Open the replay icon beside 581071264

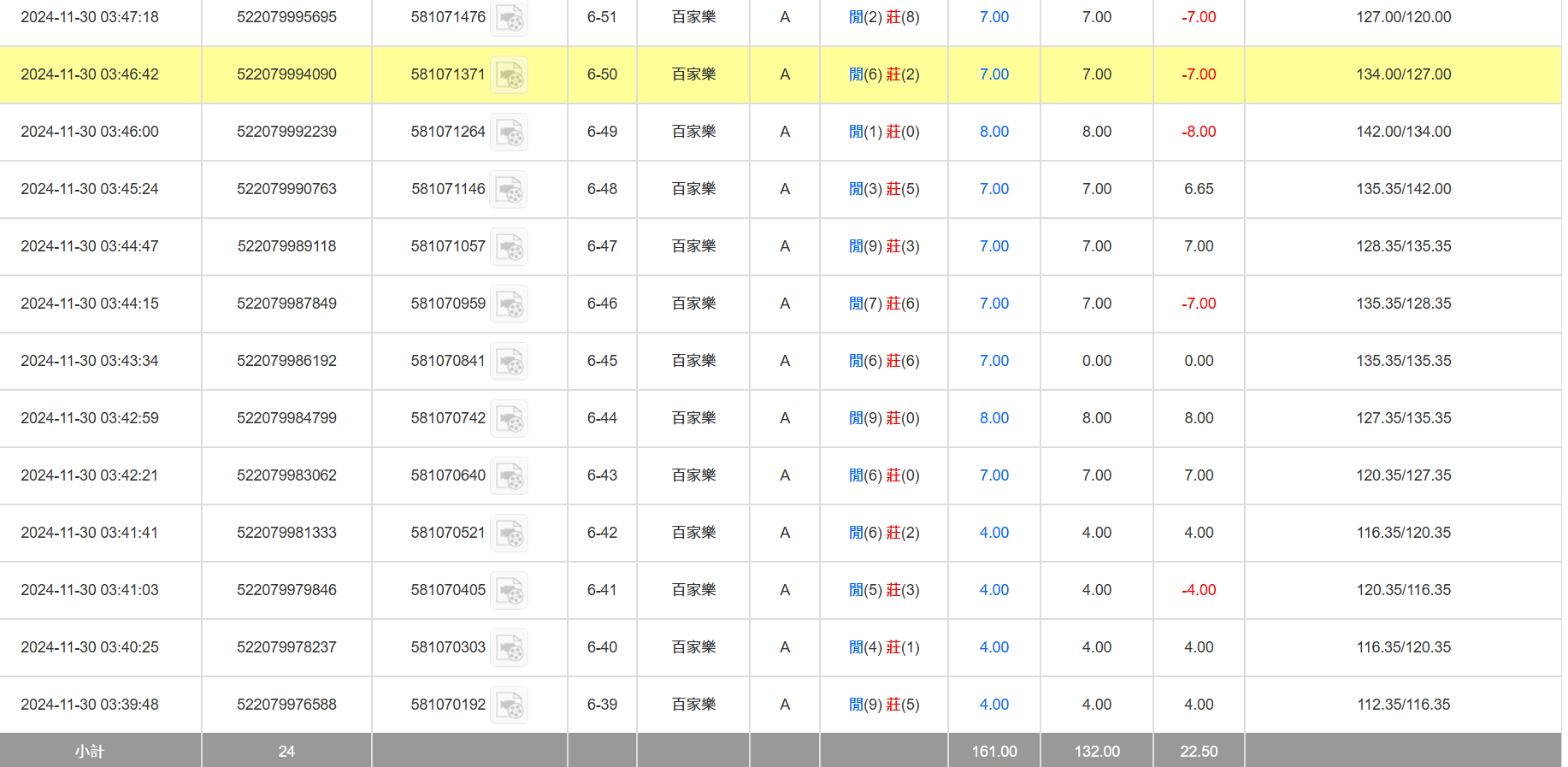tap(509, 133)
